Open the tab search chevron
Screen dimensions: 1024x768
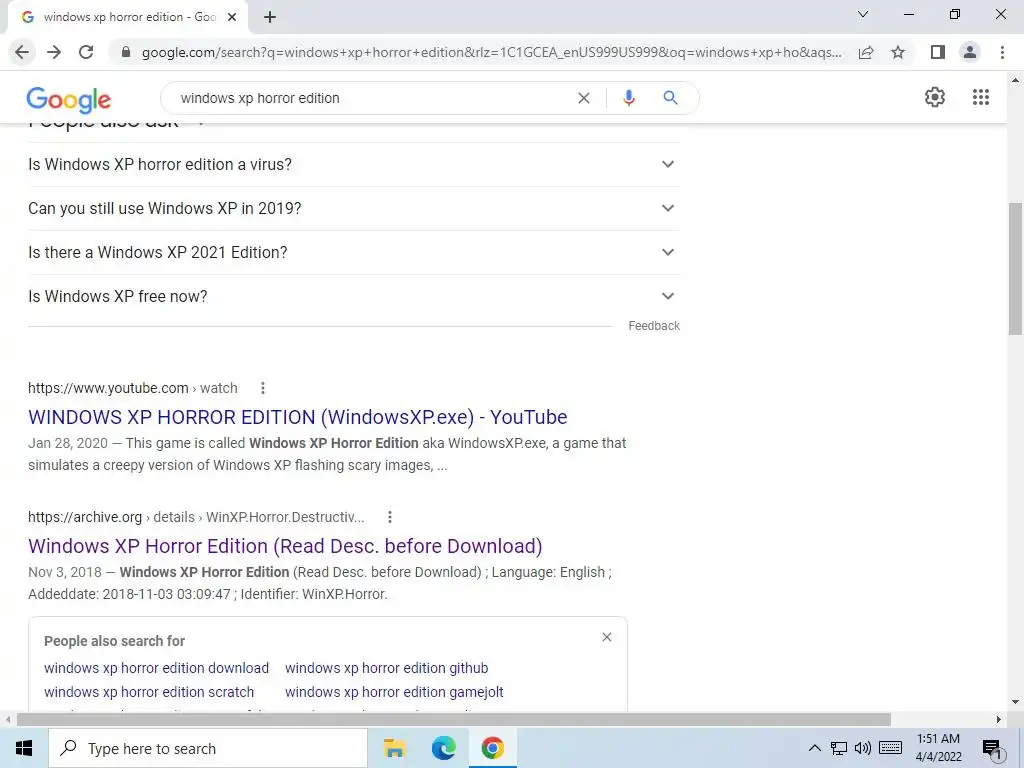click(x=863, y=14)
